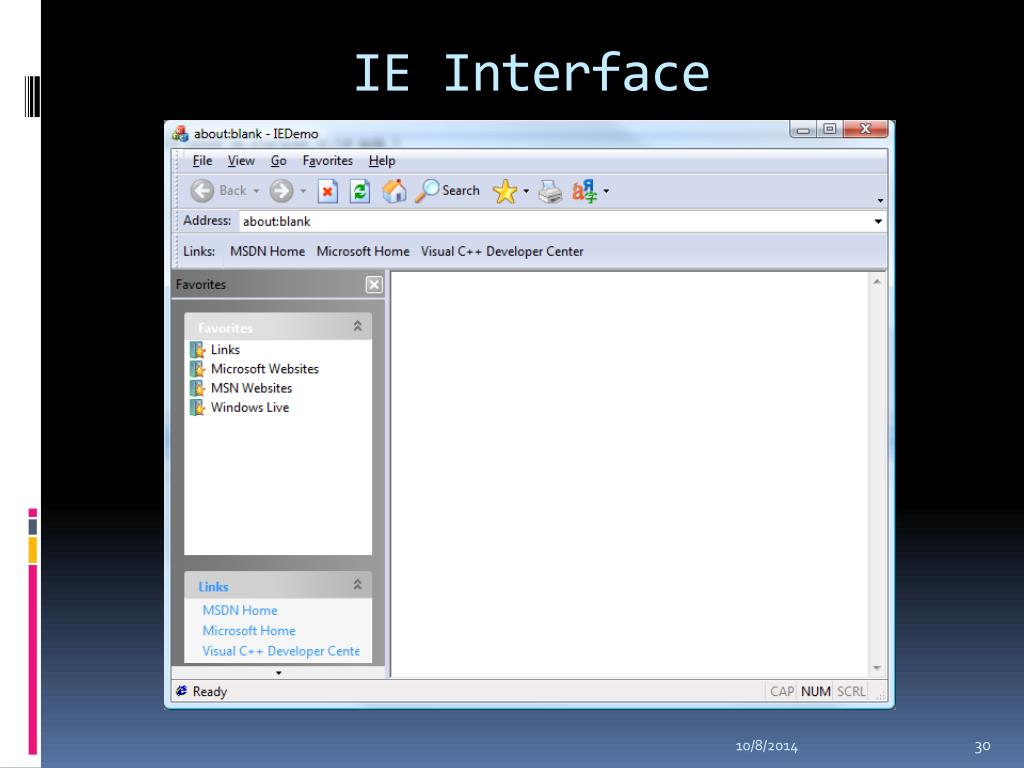Open the Favorites menu
Image resolution: width=1024 pixels, height=768 pixels.
click(327, 161)
